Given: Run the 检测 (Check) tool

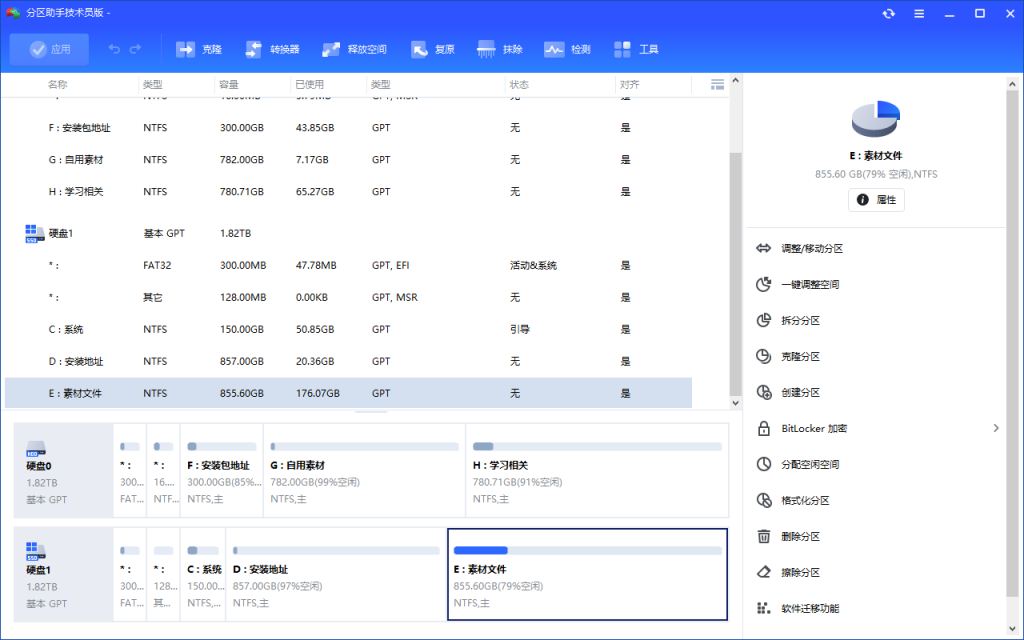Looking at the screenshot, I should click(x=567, y=48).
